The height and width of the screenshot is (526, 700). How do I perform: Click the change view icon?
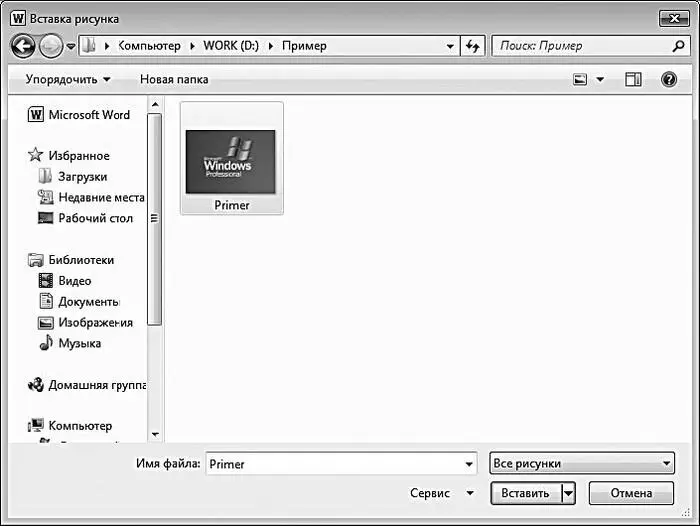pos(580,79)
